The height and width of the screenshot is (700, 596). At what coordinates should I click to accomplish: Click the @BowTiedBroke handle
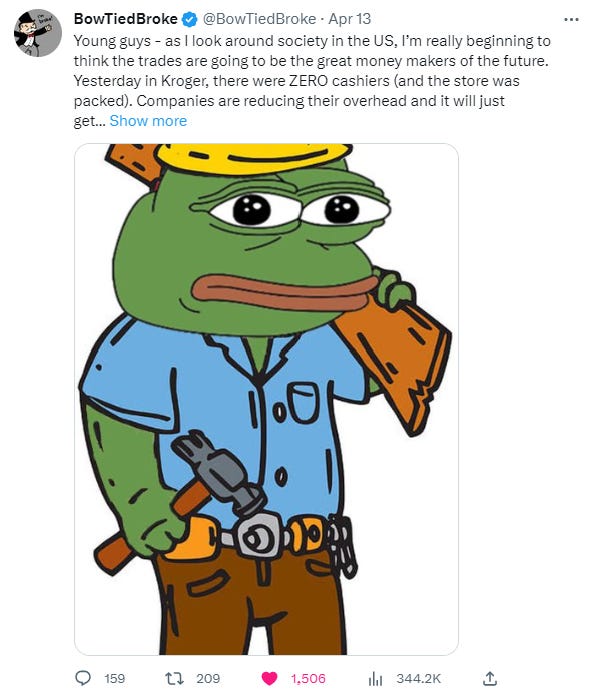[x=259, y=19]
